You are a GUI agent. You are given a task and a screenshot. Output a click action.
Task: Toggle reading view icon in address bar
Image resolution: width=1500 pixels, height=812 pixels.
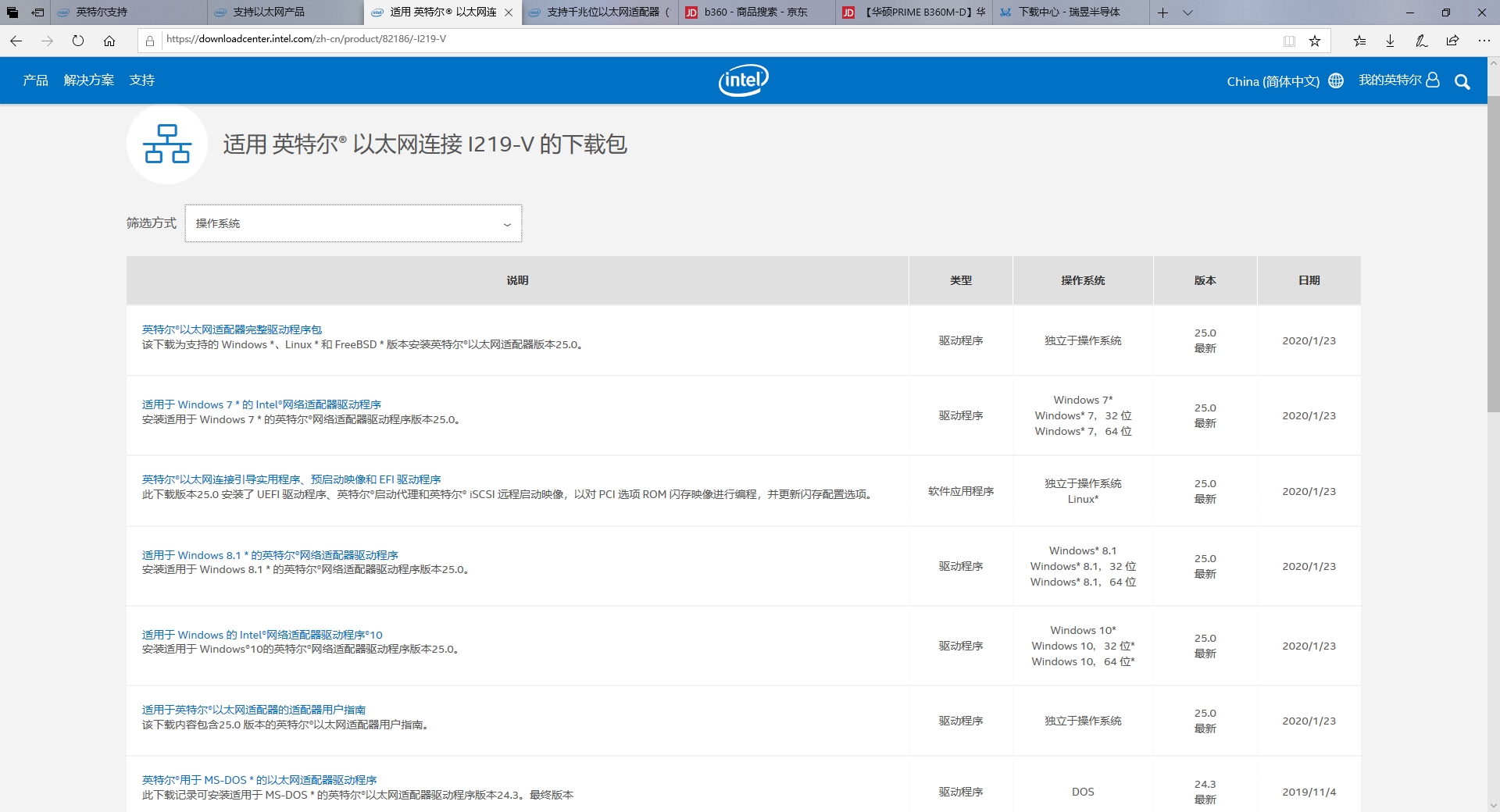(x=1289, y=41)
